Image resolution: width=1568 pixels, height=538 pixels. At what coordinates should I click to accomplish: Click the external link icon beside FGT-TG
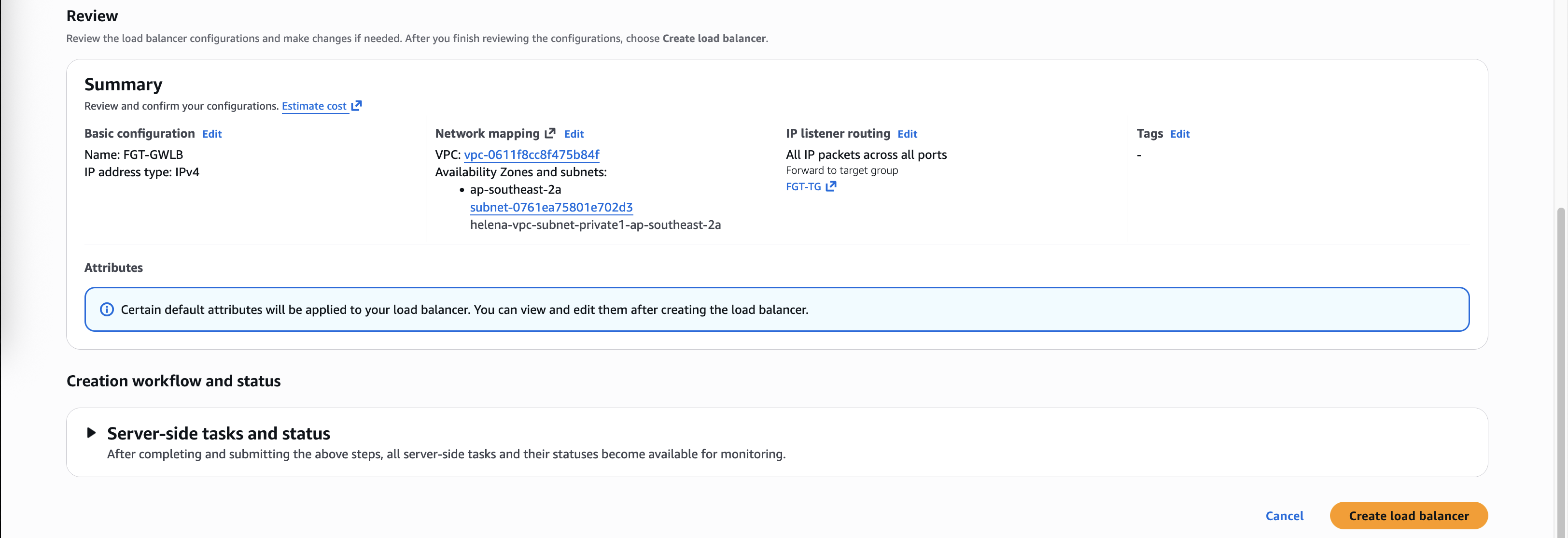(x=831, y=186)
